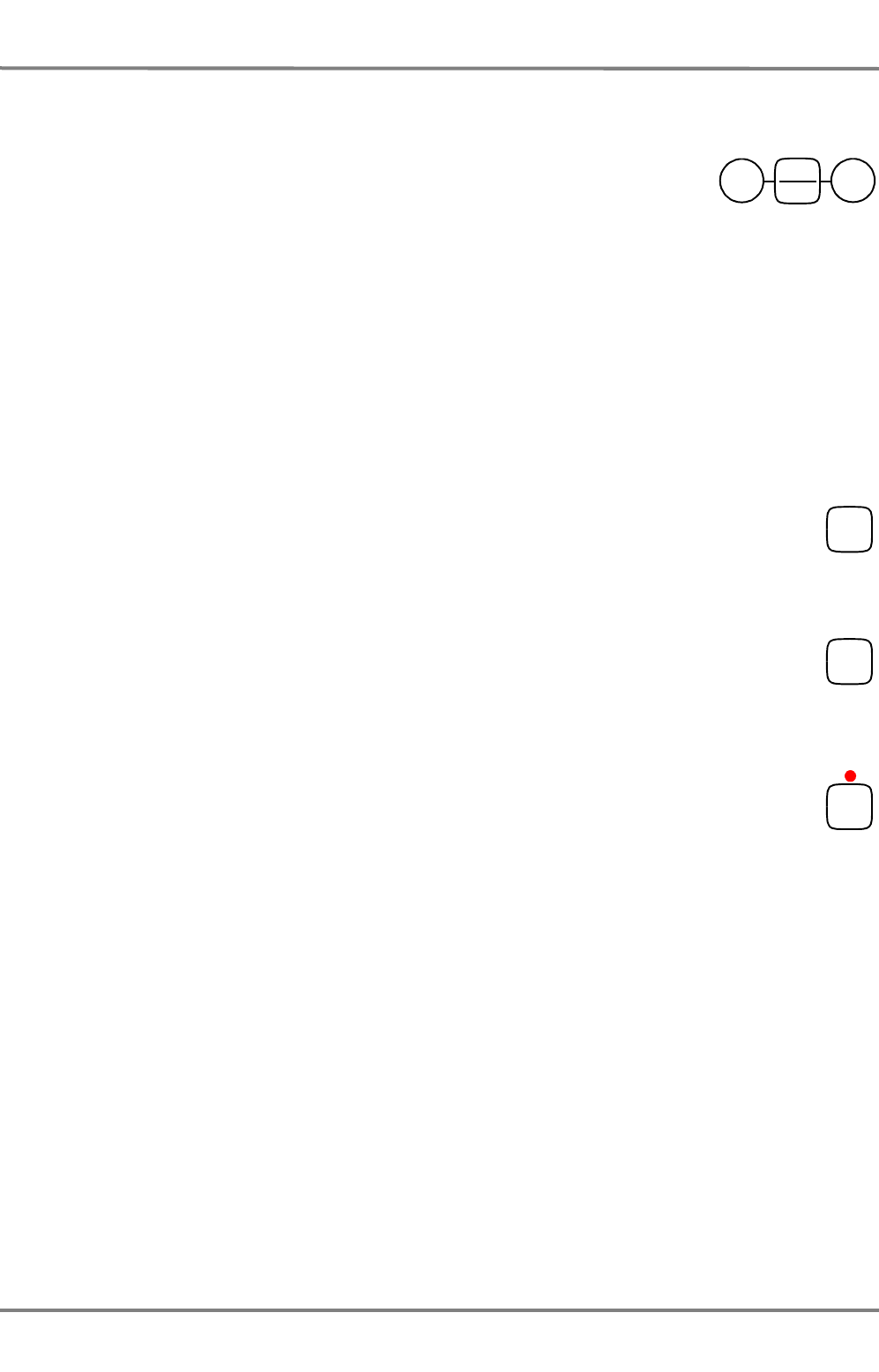879x1372 pixels.
Task: Click the center rounded-square key in the sequence
Action: [797, 181]
